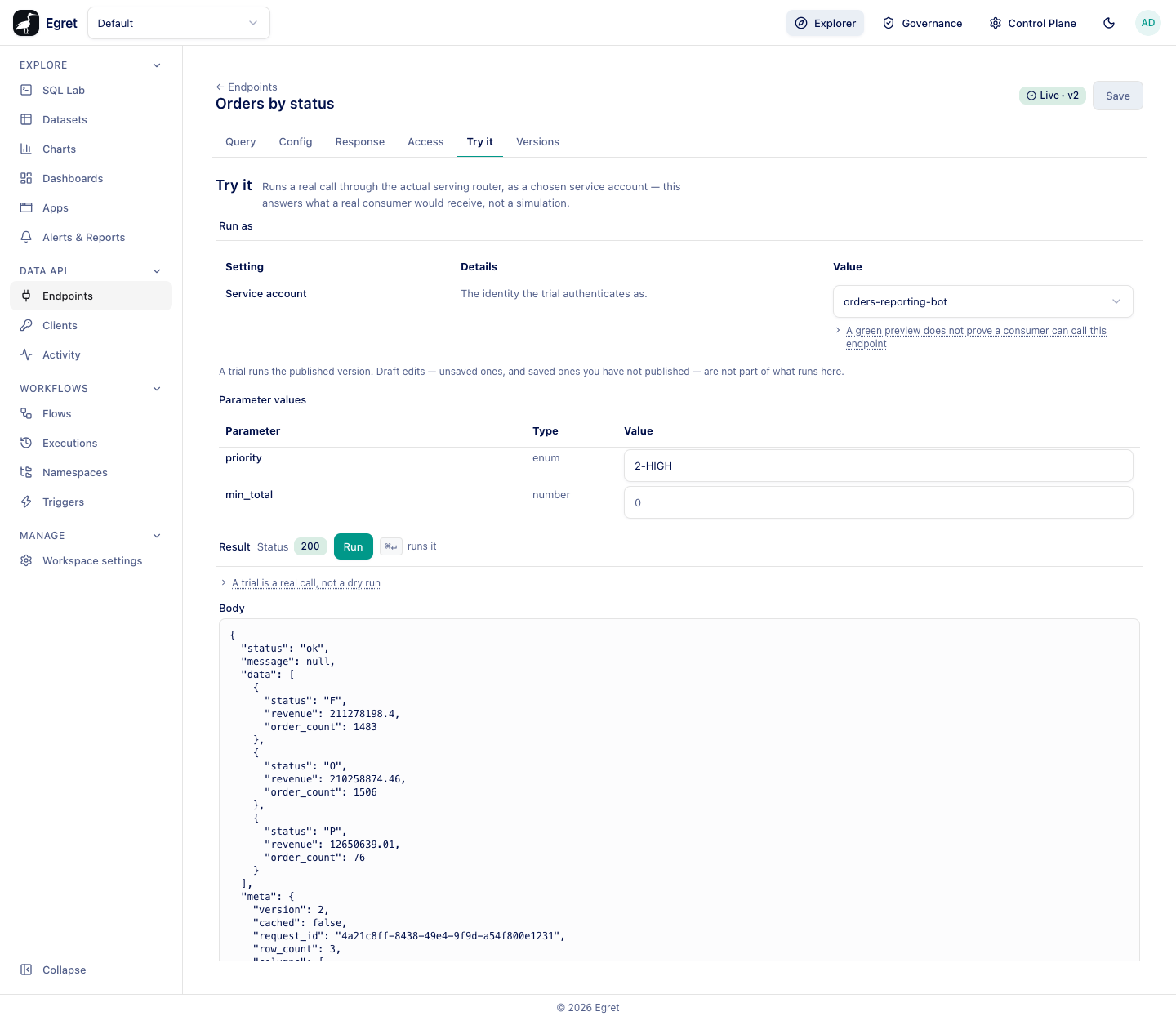Open the Datasets table icon

click(26, 119)
